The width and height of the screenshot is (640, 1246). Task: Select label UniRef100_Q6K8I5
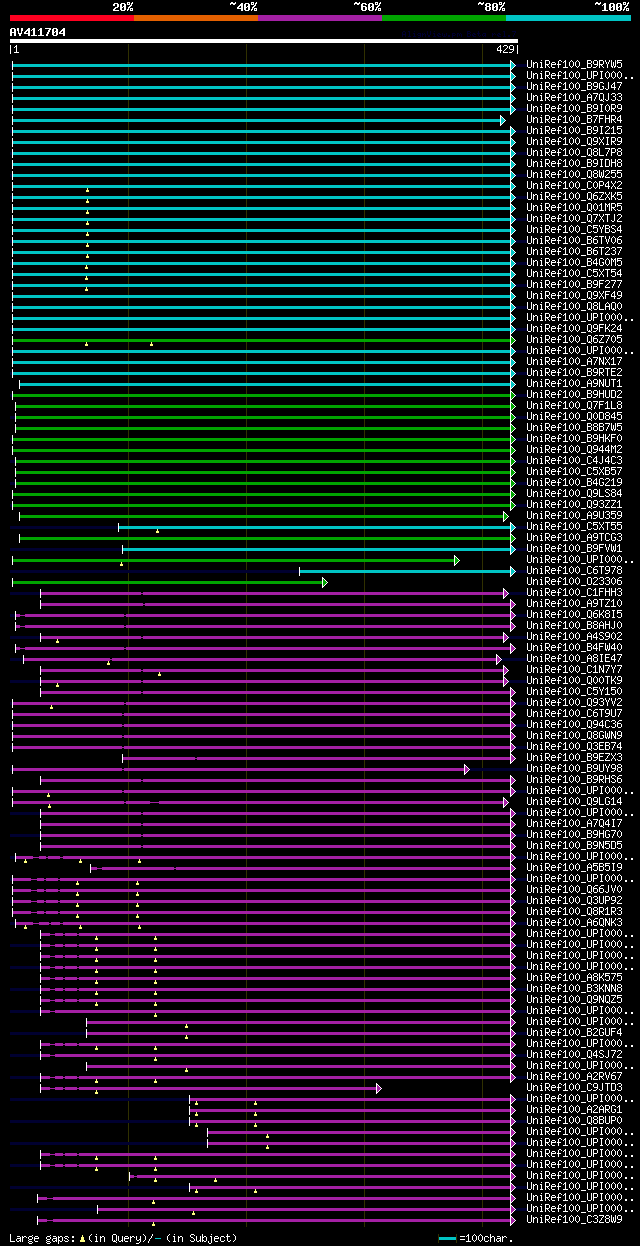click(x=574, y=615)
